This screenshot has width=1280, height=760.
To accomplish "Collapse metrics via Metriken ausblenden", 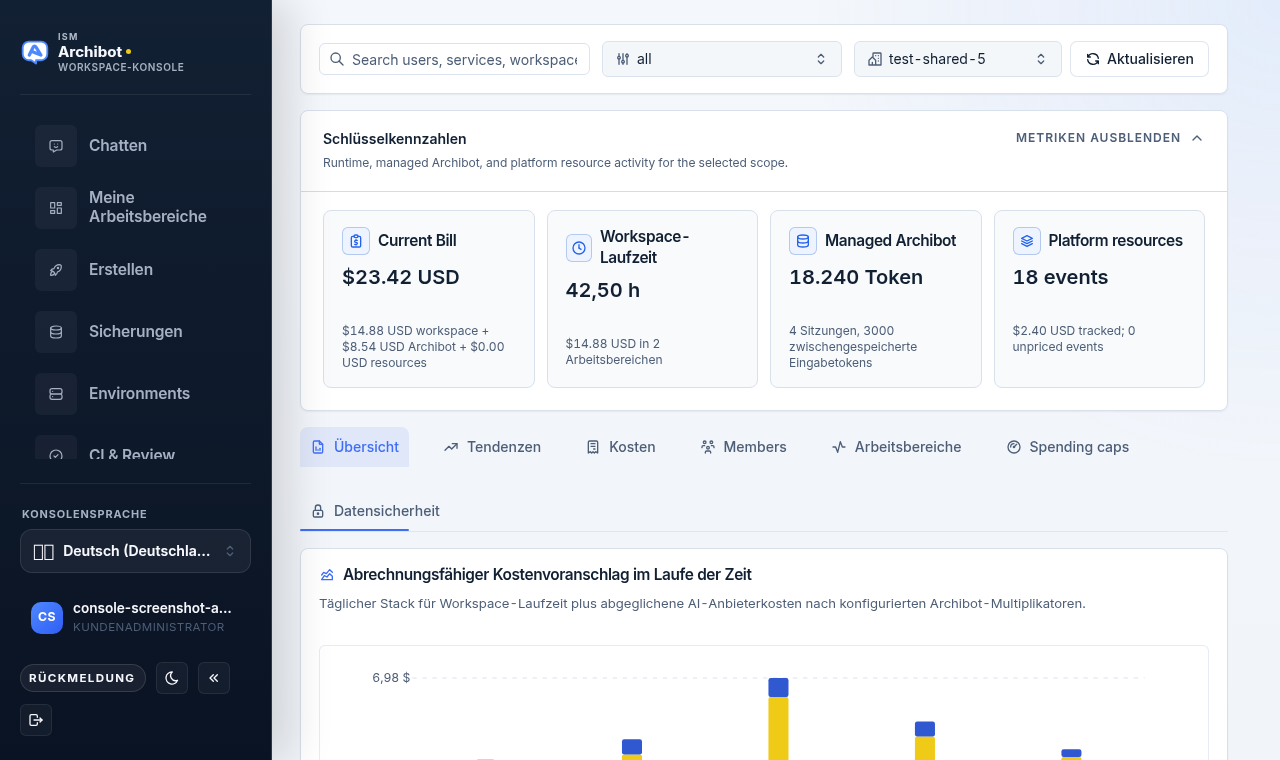I will coord(1109,138).
